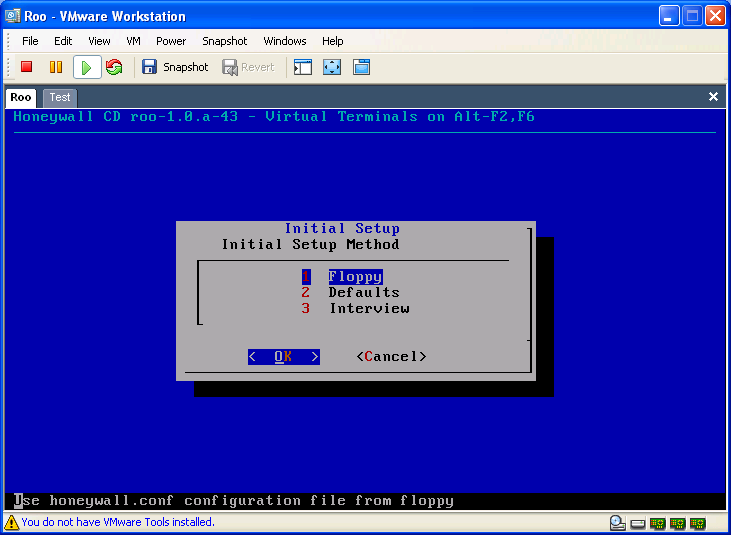Viewport: 731px width, 535px height.
Task: Switch to full screen mode icon
Action: tap(332, 67)
